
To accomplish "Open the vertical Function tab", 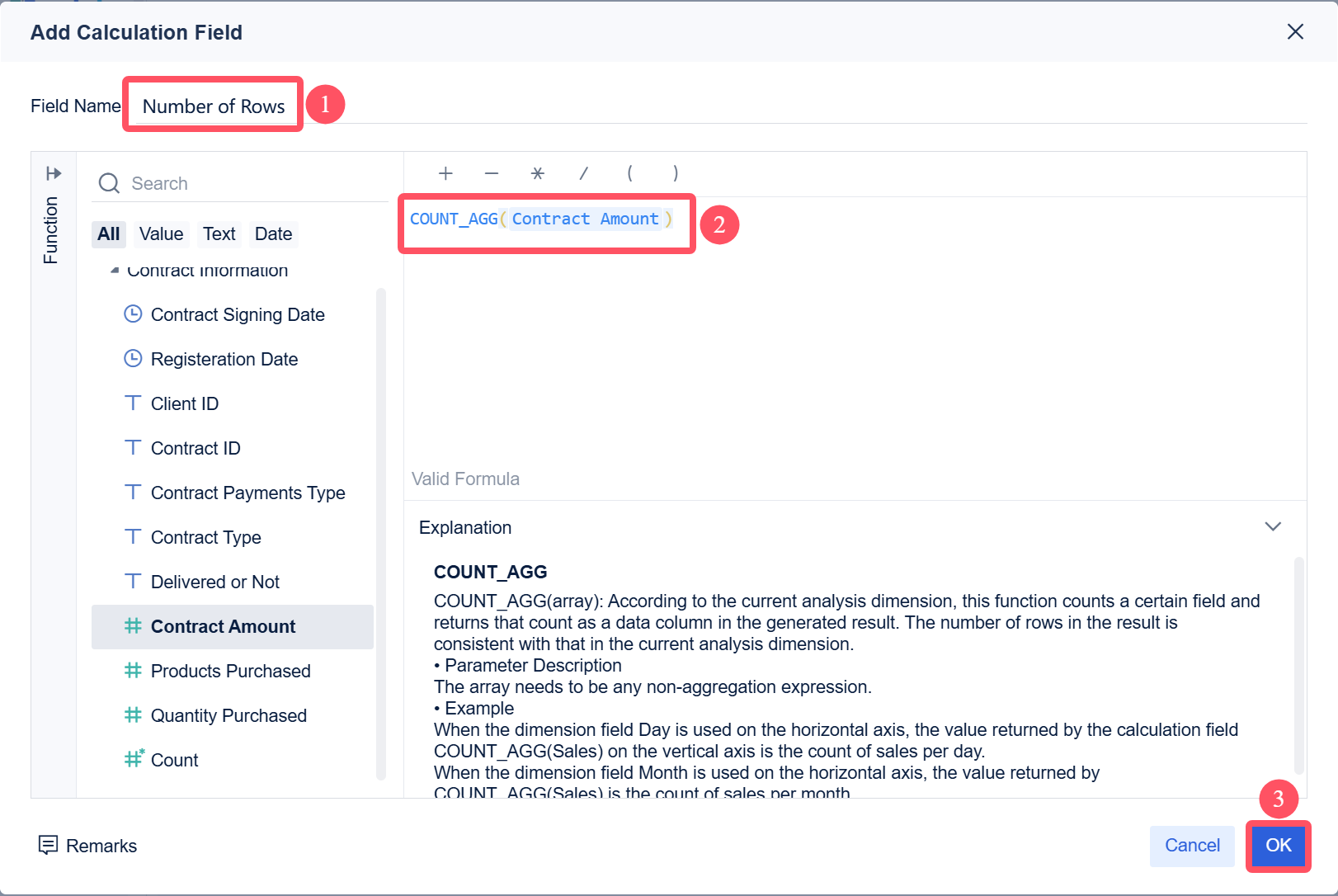I will pyautogui.click(x=51, y=230).
